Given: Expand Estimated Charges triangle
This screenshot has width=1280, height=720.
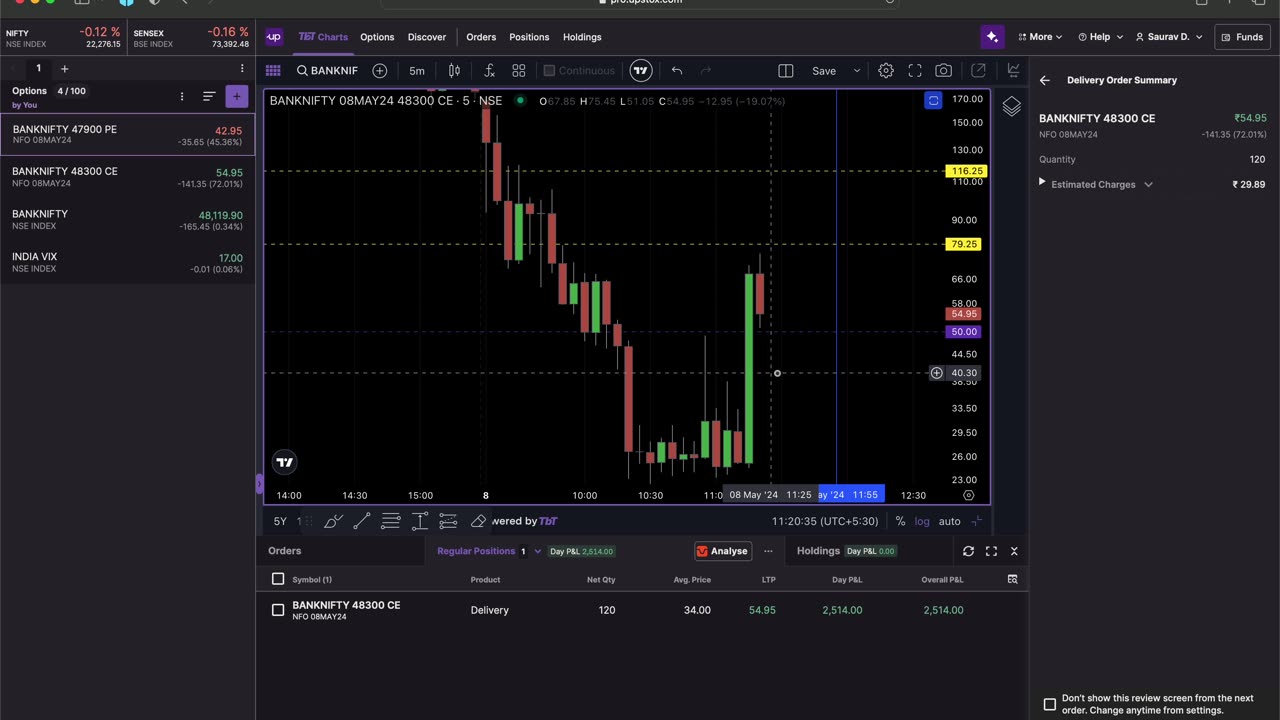Looking at the screenshot, I should click(x=1042, y=183).
